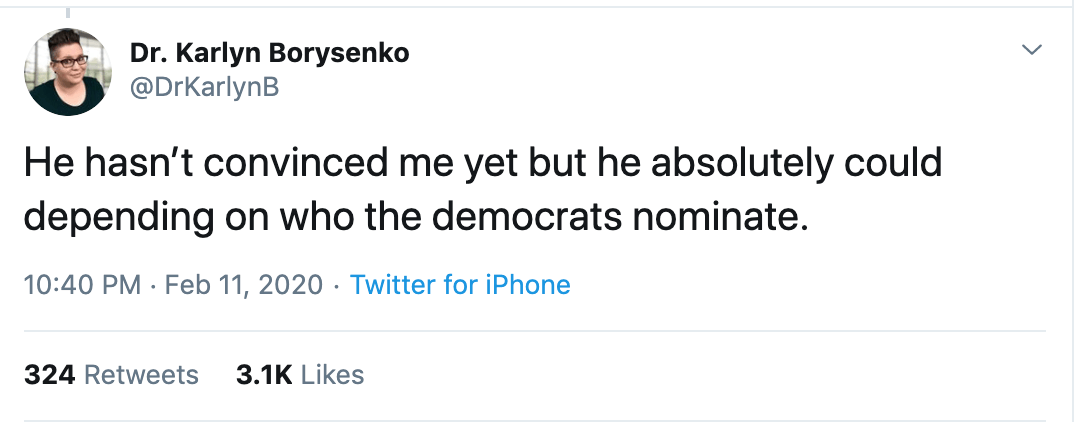
Task: Click the "Retweets" label text
Action: point(141,375)
